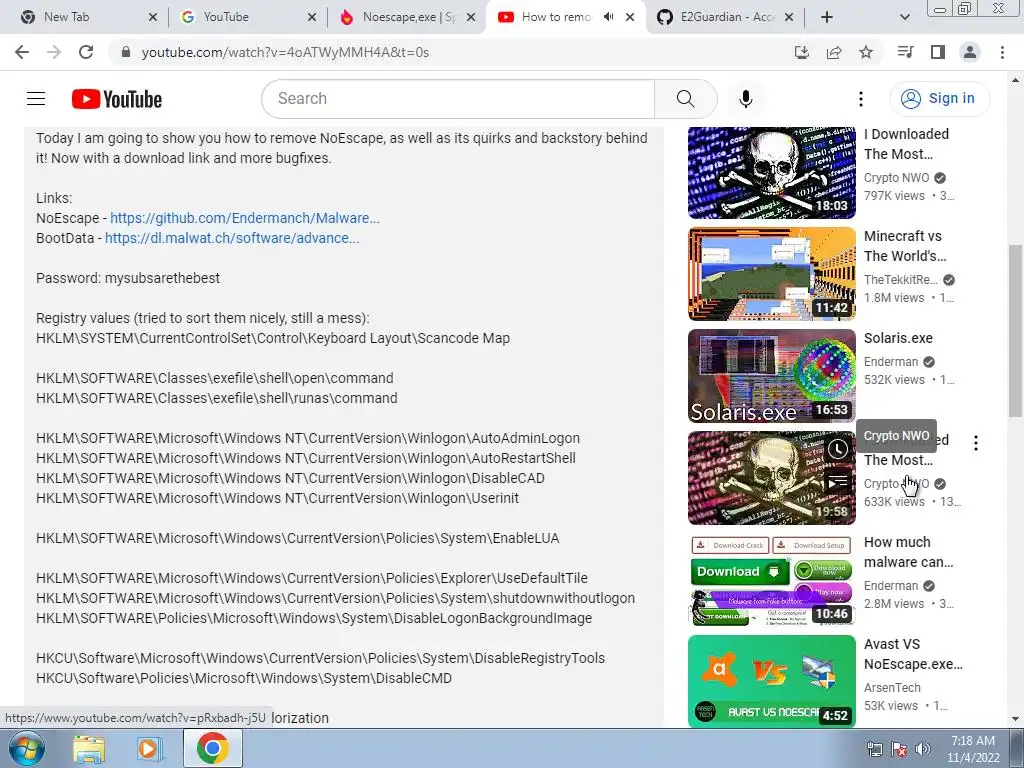Open How much malware can video title
The height and width of the screenshot is (768, 1024).
tap(908, 552)
